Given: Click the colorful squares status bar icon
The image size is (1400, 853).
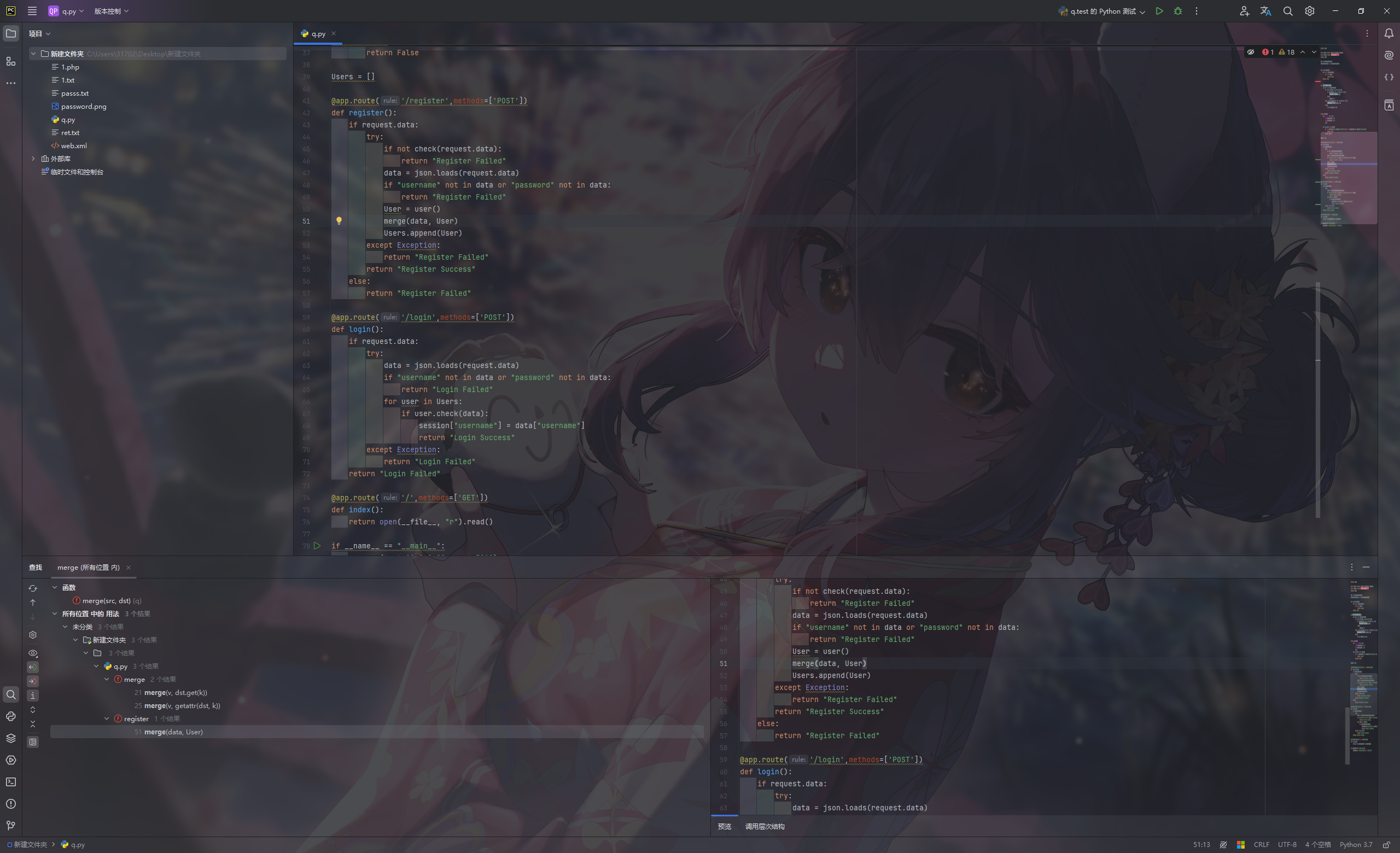Looking at the screenshot, I should click(1240, 844).
